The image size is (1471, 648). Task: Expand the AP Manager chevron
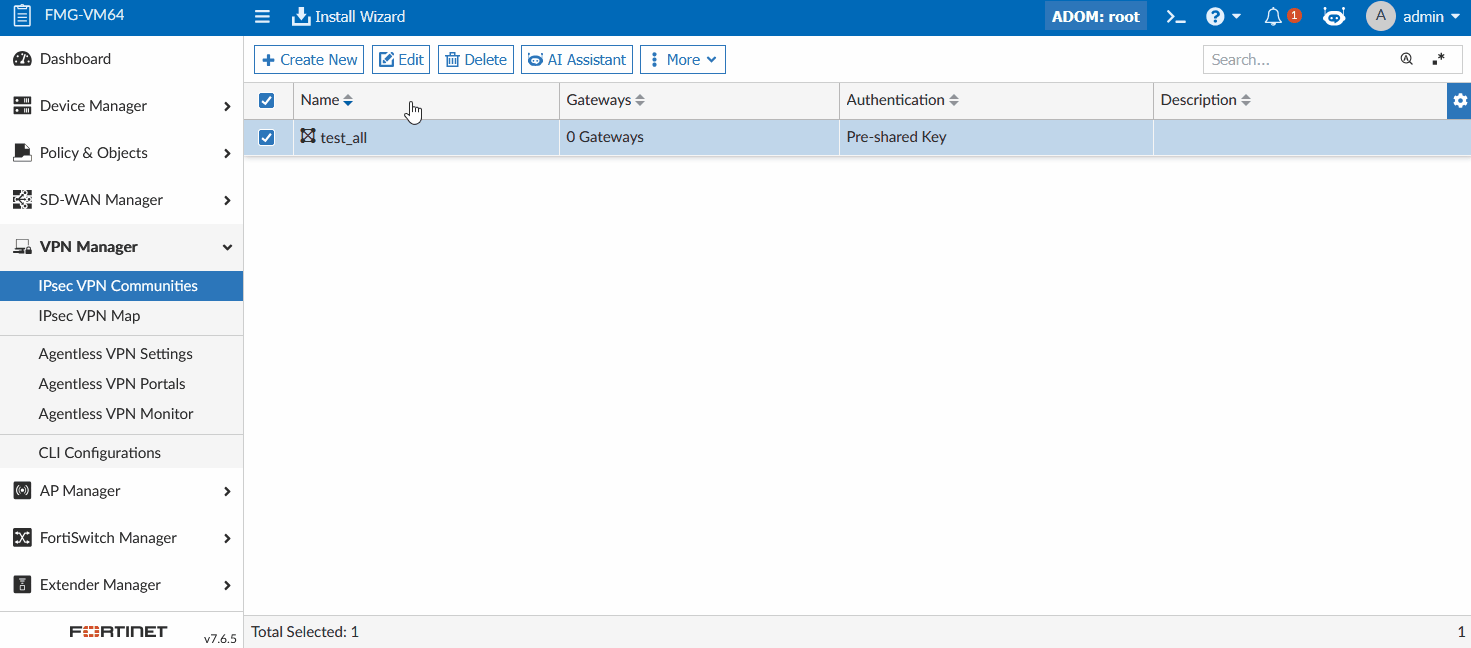(x=227, y=491)
